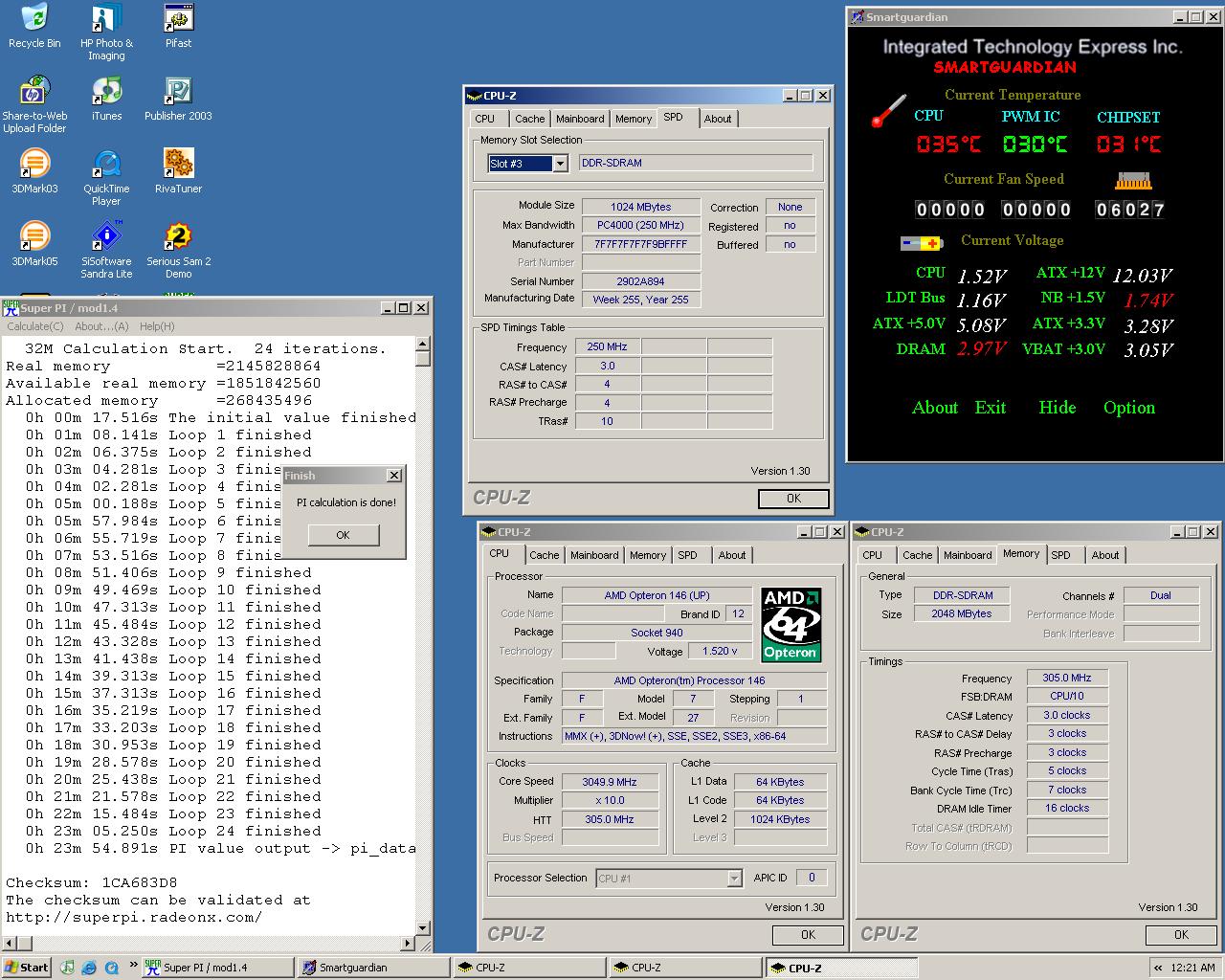Open 3DMark05 desktop shortcut
Screen dimensions: 1225x980
34,244
